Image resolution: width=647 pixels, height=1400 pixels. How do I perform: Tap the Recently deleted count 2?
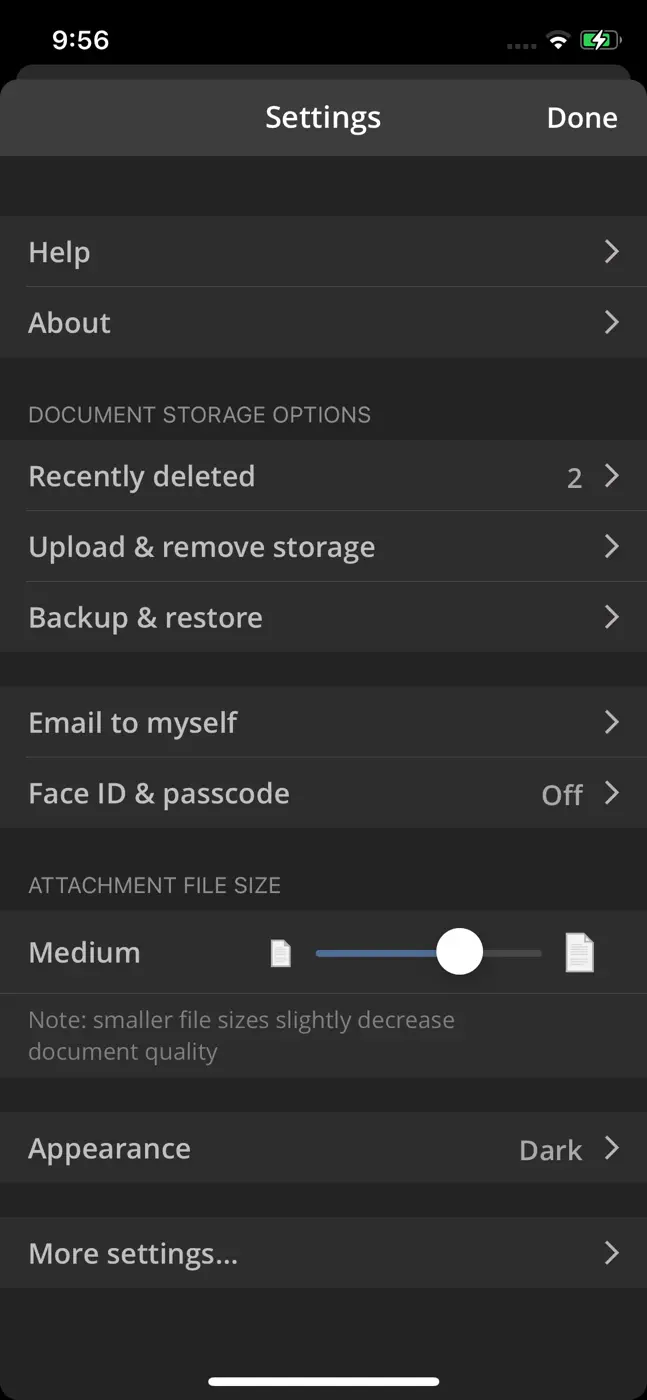574,478
